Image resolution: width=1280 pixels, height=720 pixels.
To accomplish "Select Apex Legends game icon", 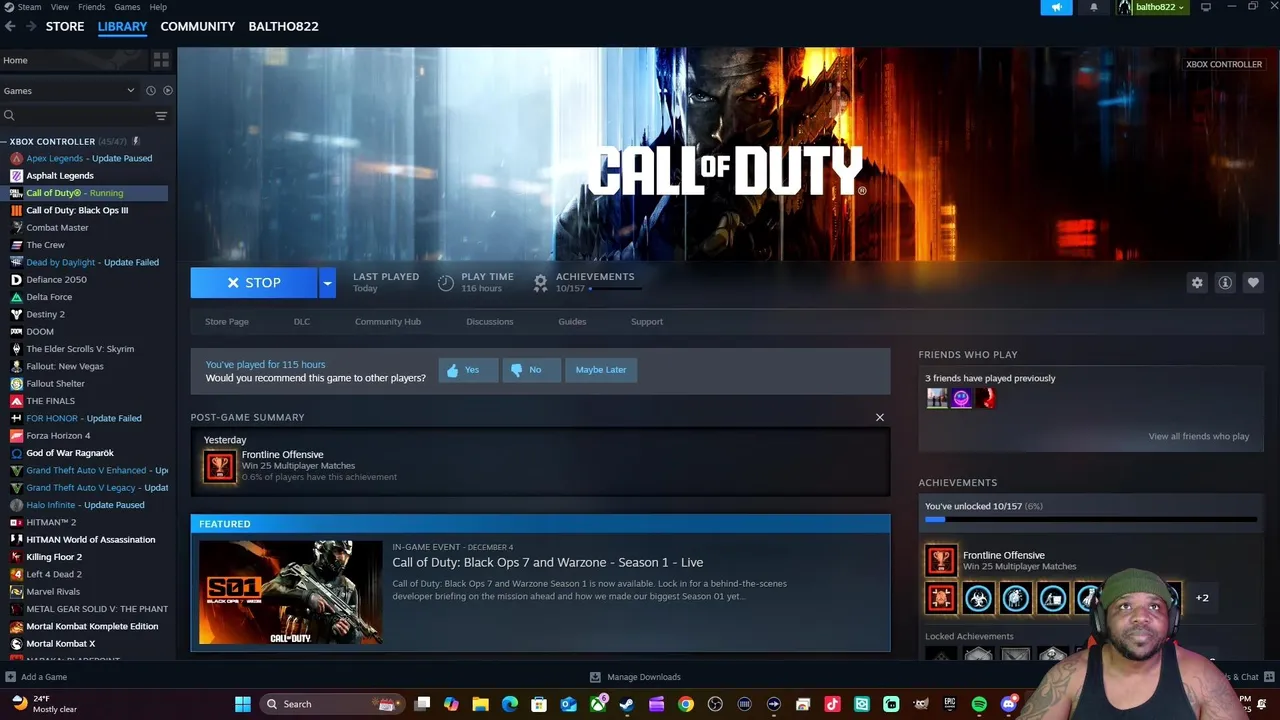I will (16, 158).
